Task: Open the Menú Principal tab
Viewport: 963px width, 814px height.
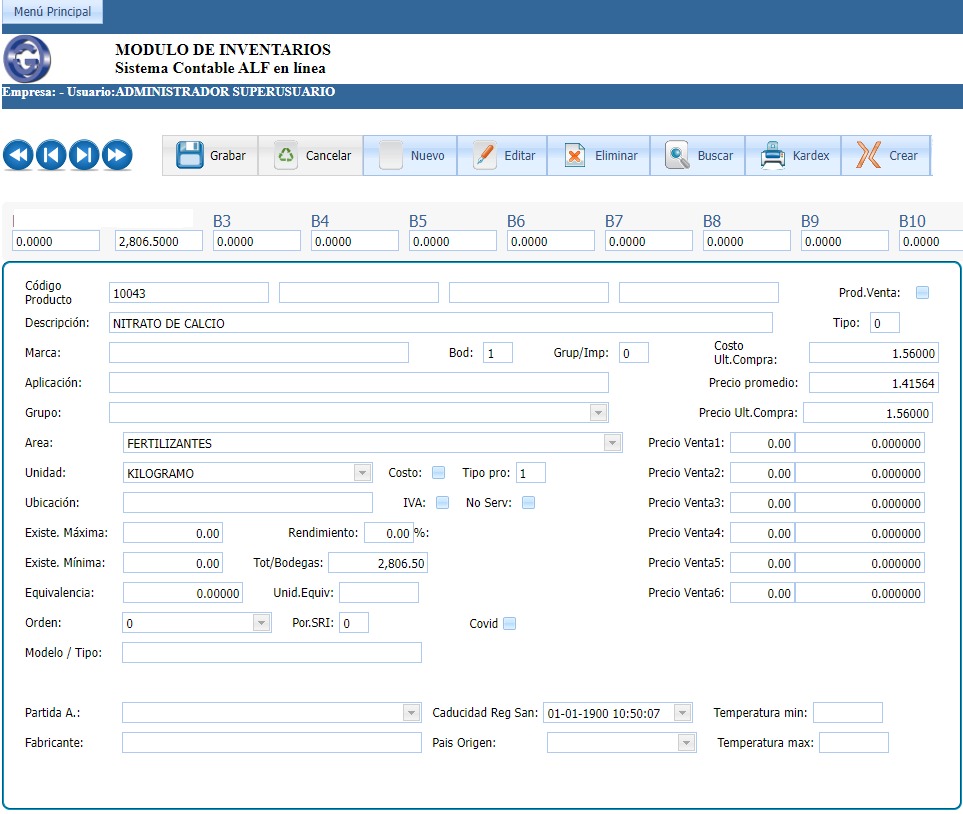Action: tap(52, 12)
